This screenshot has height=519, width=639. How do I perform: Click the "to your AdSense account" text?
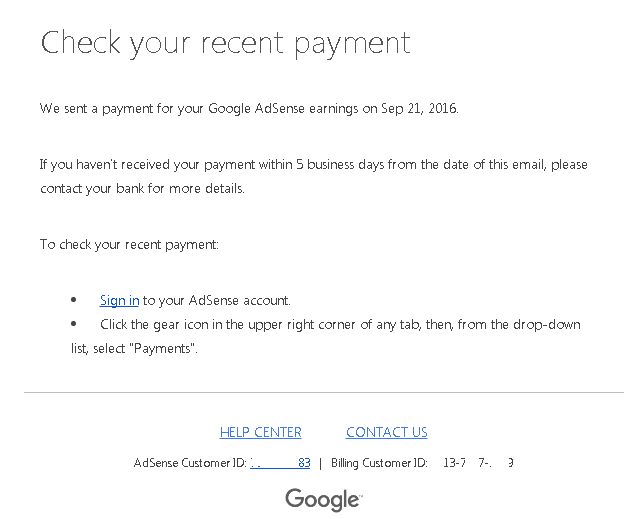(216, 300)
